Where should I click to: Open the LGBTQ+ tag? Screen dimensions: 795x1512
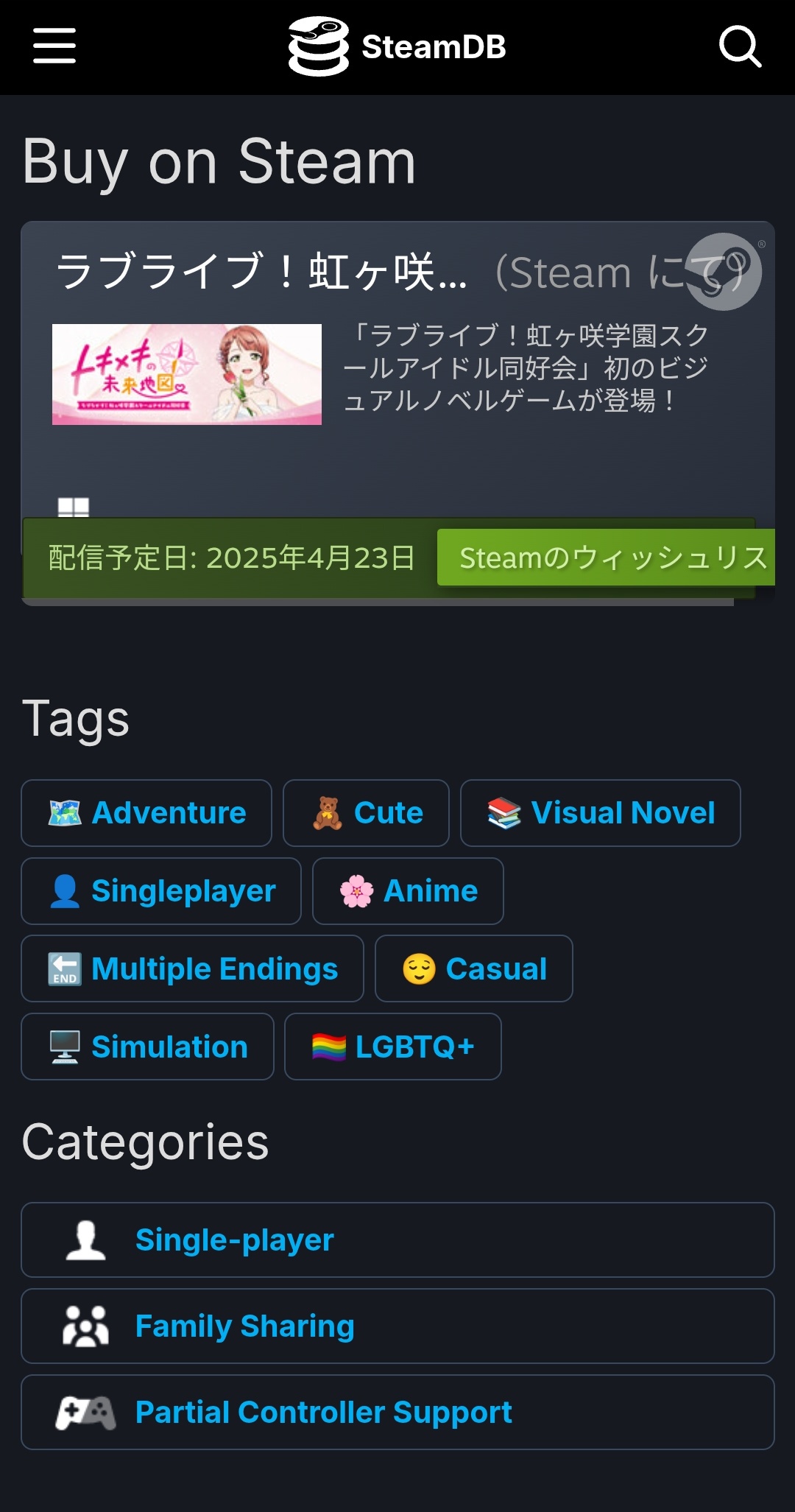393,1047
